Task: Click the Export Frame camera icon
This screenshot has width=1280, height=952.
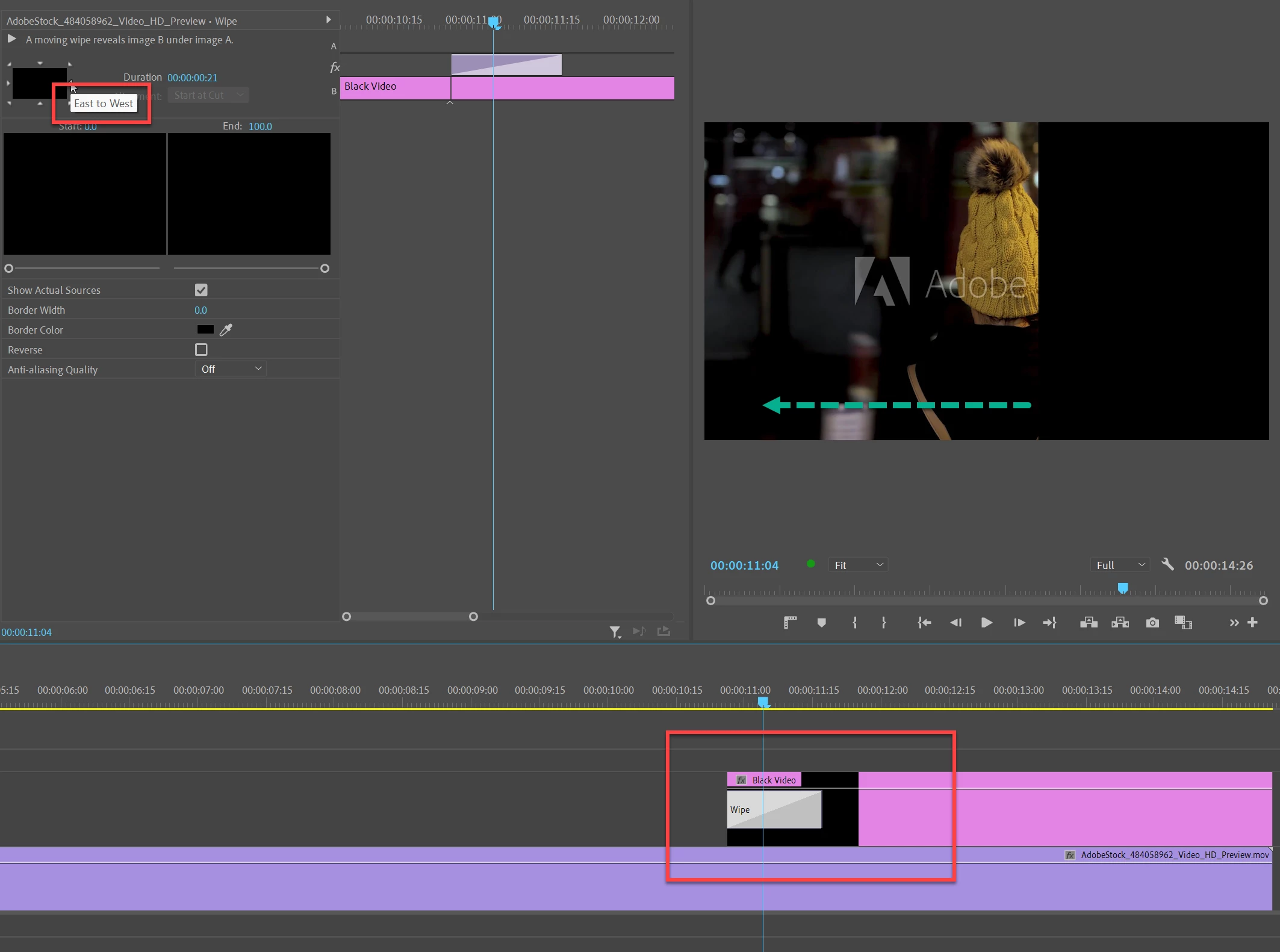Action: (x=1152, y=623)
